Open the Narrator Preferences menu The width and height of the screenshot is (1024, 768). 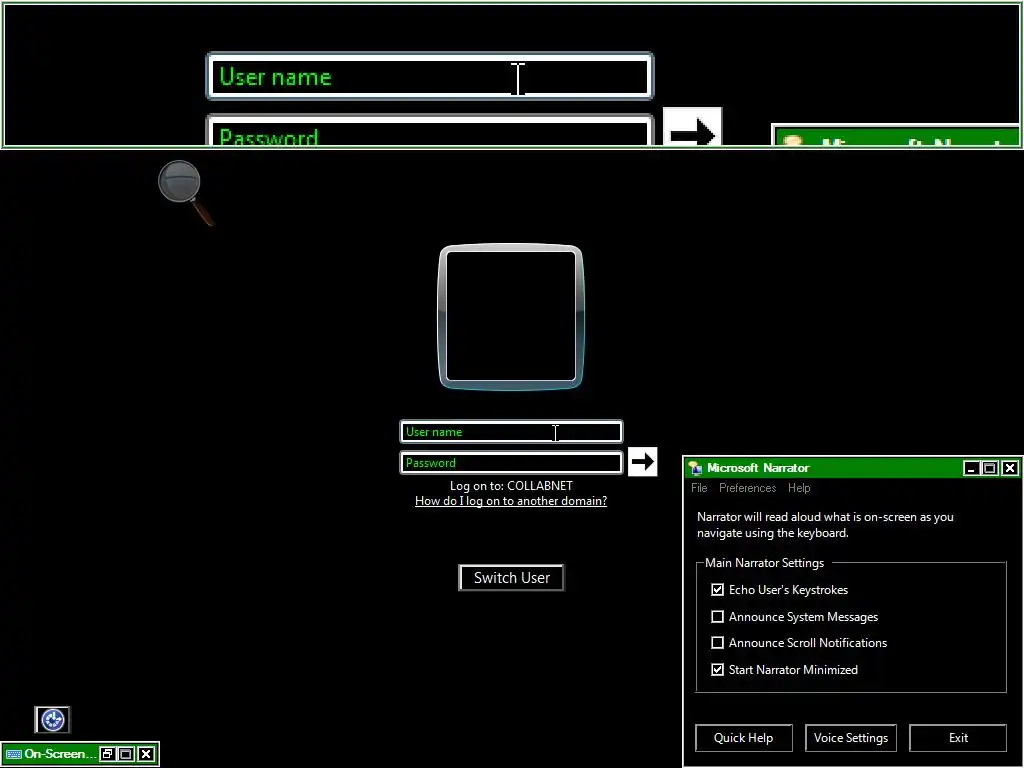tap(747, 488)
